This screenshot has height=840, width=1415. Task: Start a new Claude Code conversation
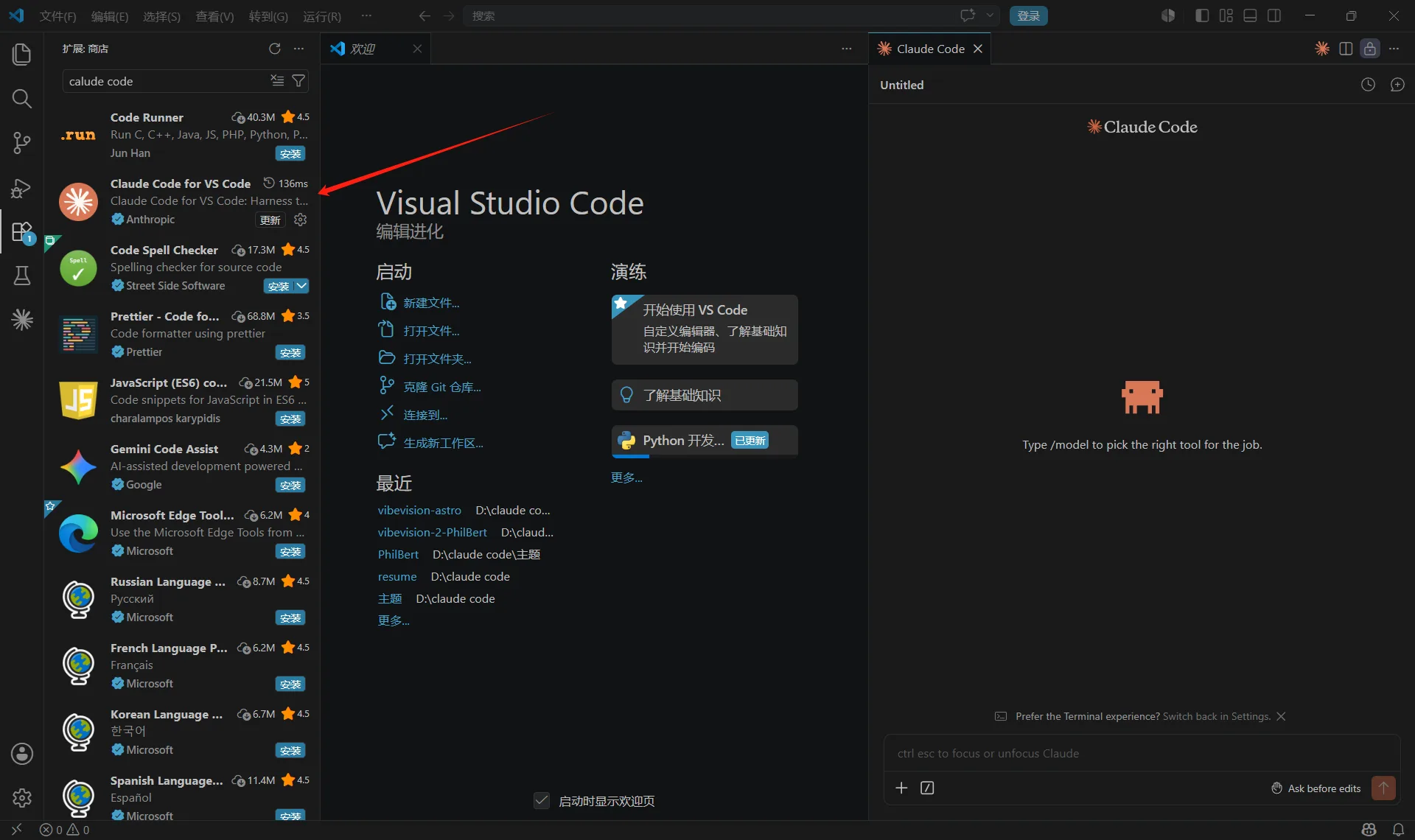coord(1397,85)
